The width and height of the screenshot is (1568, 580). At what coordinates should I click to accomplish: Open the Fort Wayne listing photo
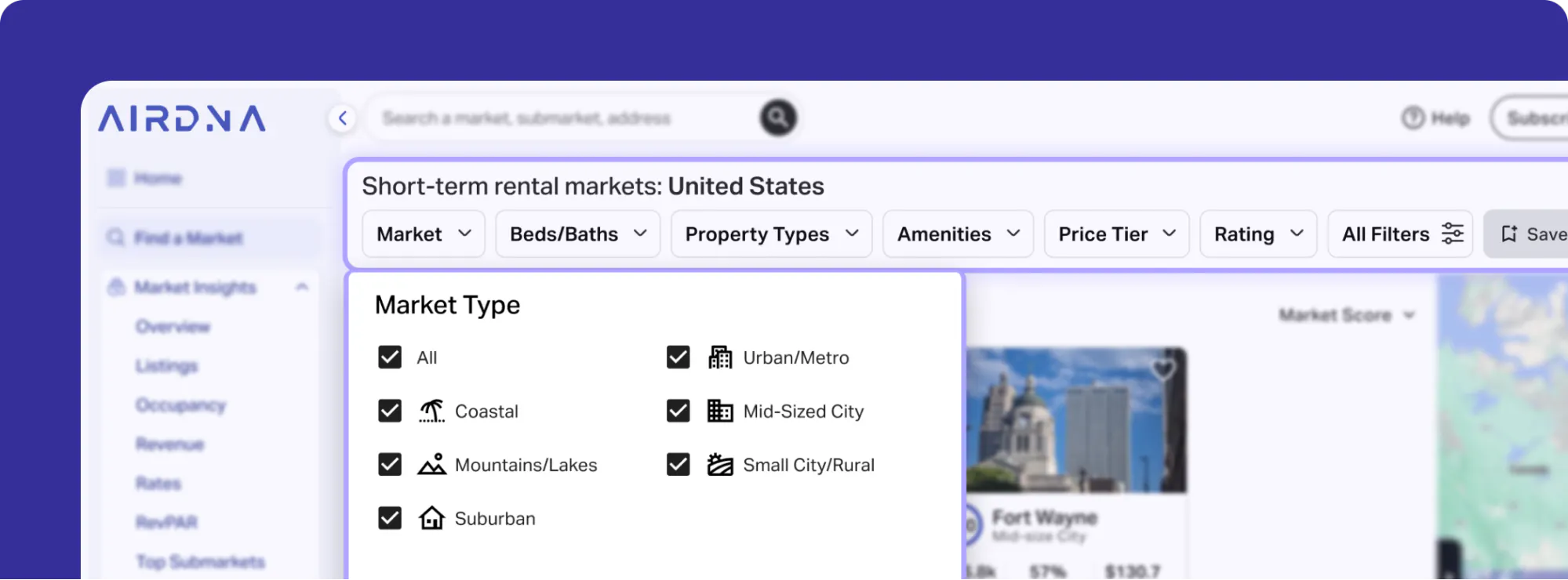1076,420
